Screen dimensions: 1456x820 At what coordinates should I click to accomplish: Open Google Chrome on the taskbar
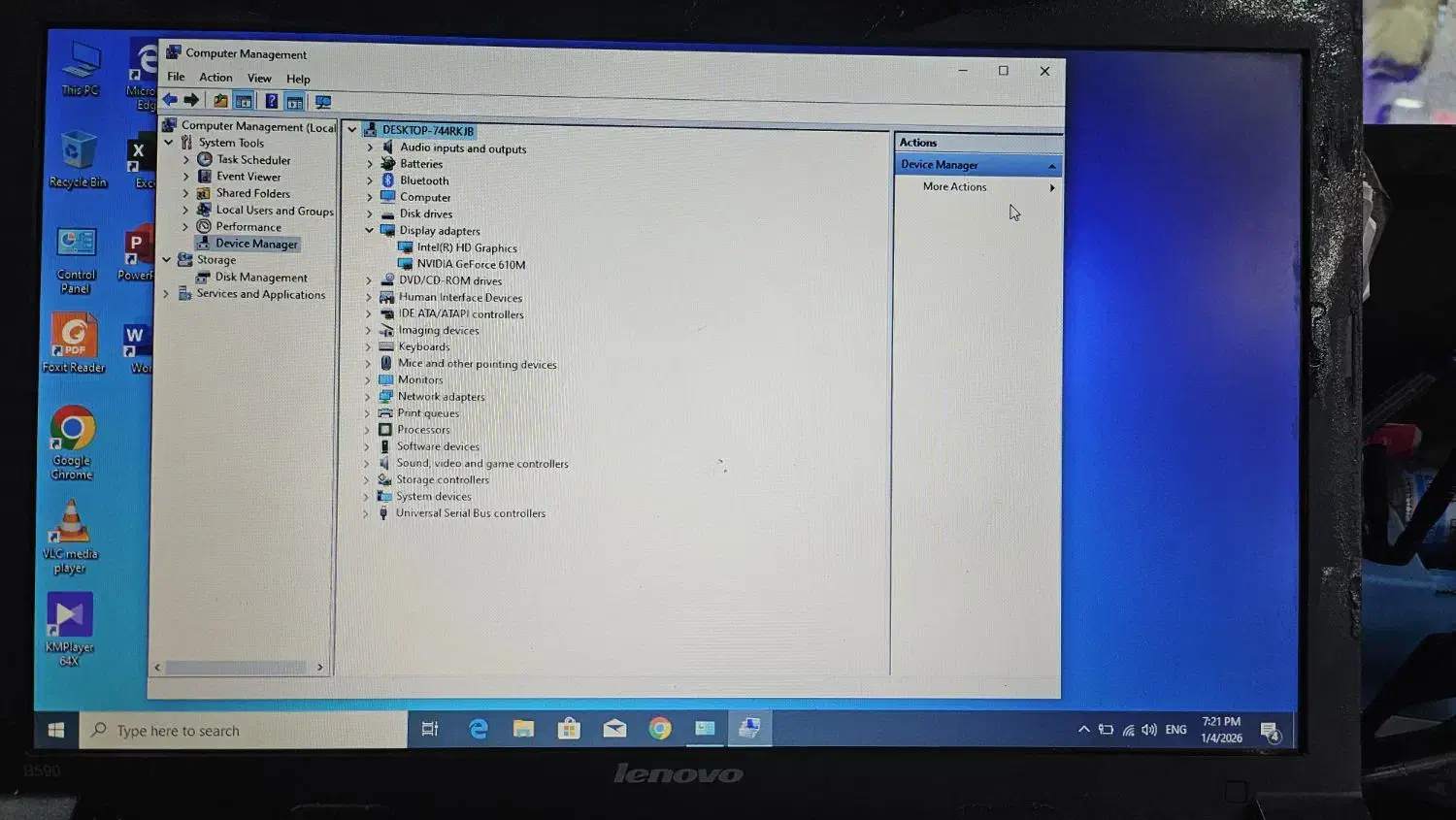(660, 729)
